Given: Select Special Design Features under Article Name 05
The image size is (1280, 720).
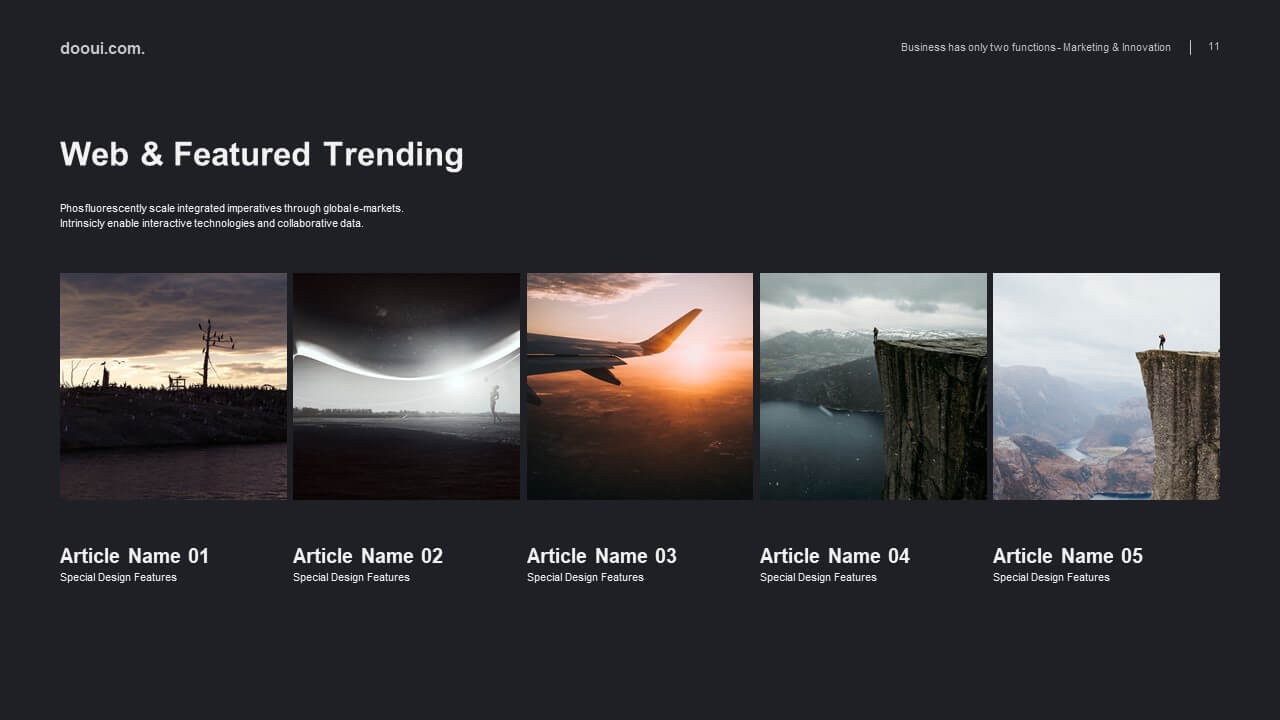Looking at the screenshot, I should coord(1051,577).
